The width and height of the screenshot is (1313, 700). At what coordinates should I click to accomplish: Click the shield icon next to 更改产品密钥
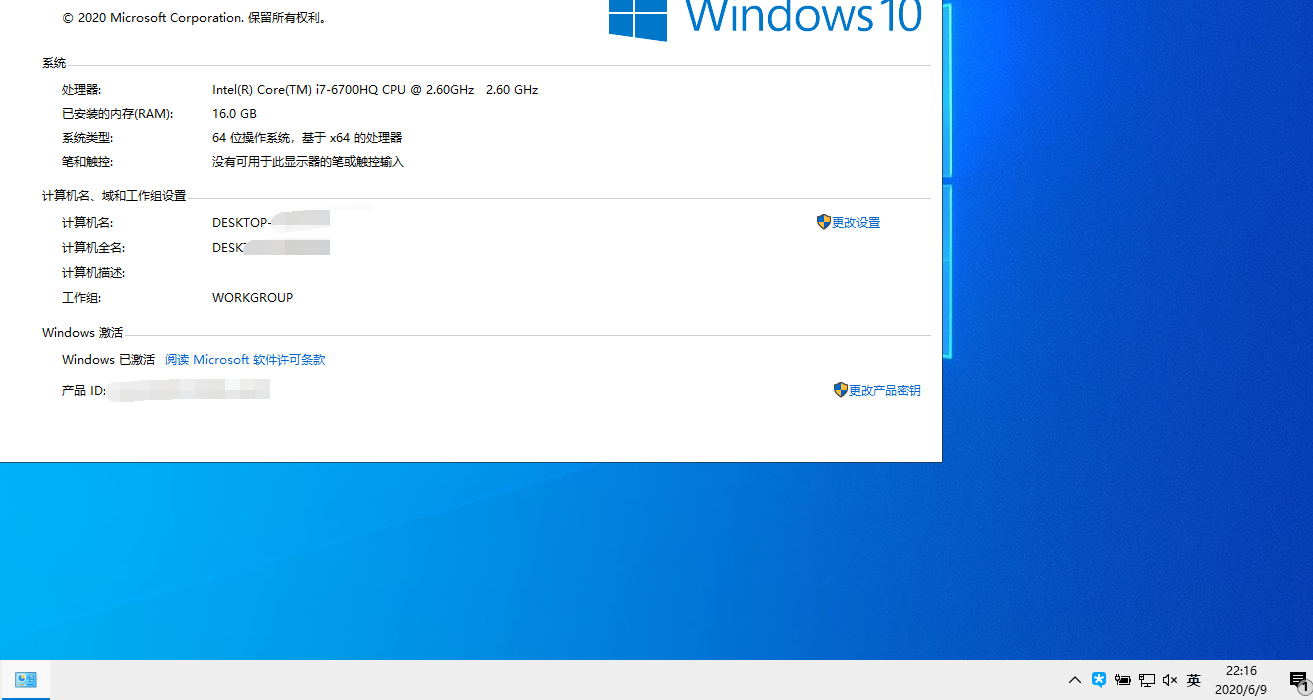pyautogui.click(x=840, y=390)
